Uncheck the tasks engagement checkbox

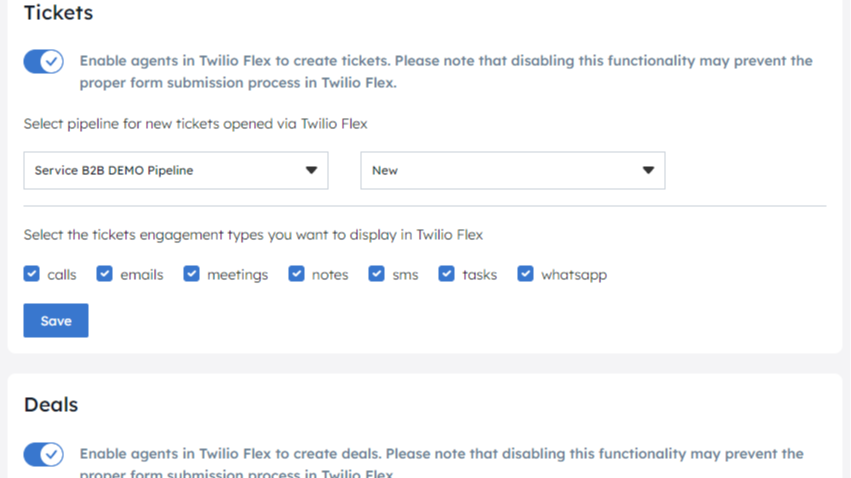447,274
